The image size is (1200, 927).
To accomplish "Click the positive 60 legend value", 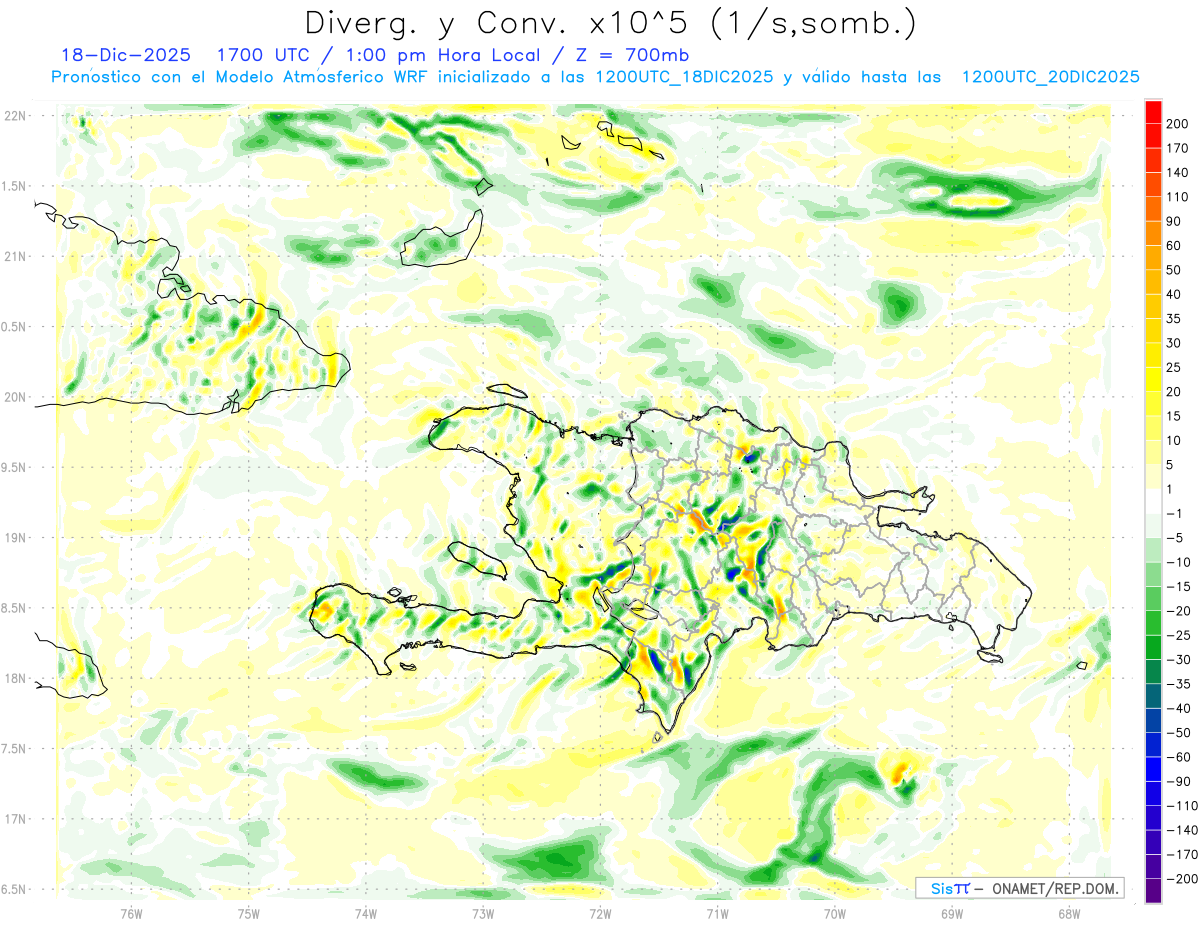I will click(x=1174, y=246).
